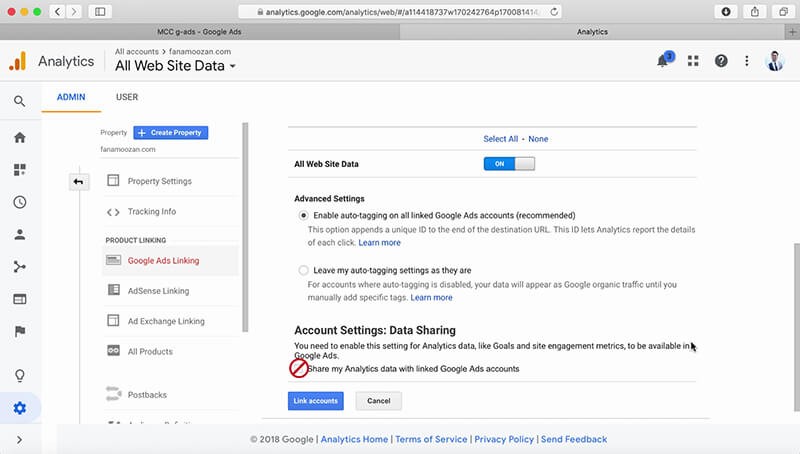Open the three-dot more options menu
This screenshot has height=454, width=800.
[x=746, y=61]
